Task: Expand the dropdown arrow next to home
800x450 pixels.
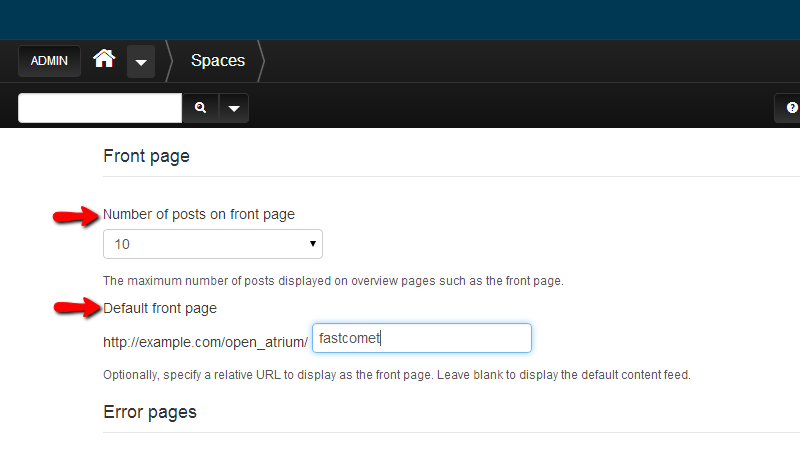Action: click(x=140, y=62)
